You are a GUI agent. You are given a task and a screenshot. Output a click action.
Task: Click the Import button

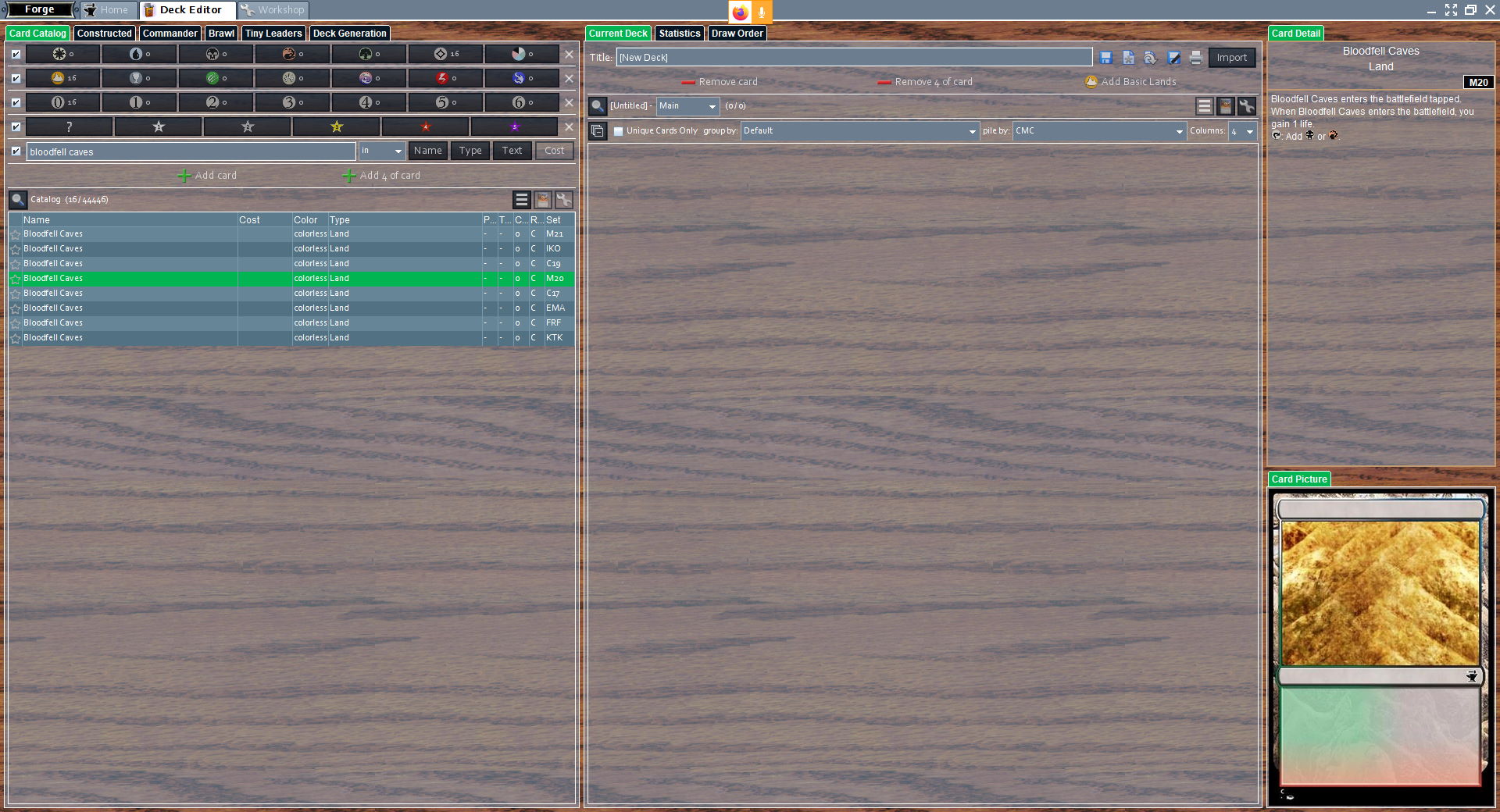pyautogui.click(x=1232, y=58)
